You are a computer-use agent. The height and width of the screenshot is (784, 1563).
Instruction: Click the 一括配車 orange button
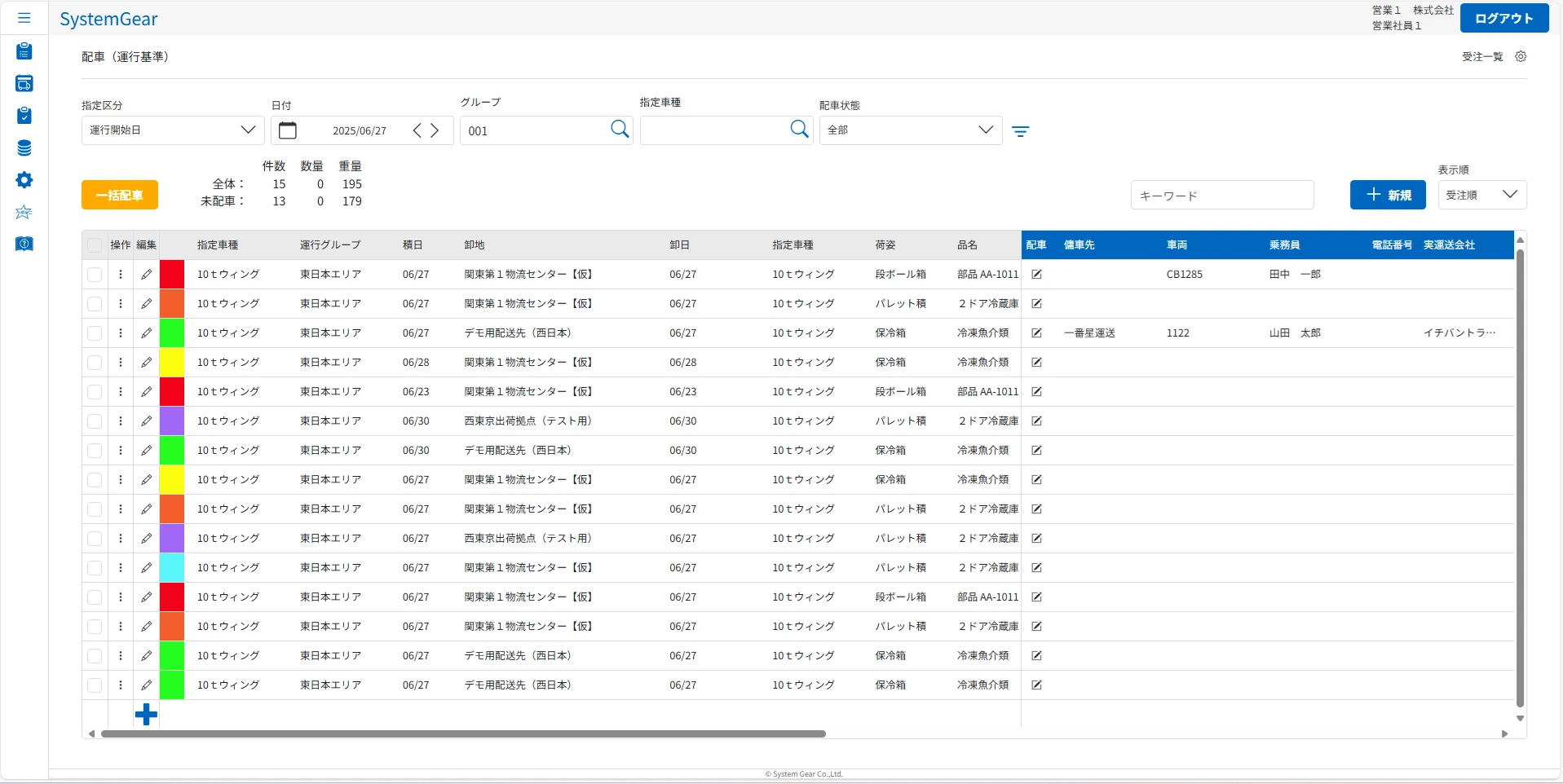(120, 195)
